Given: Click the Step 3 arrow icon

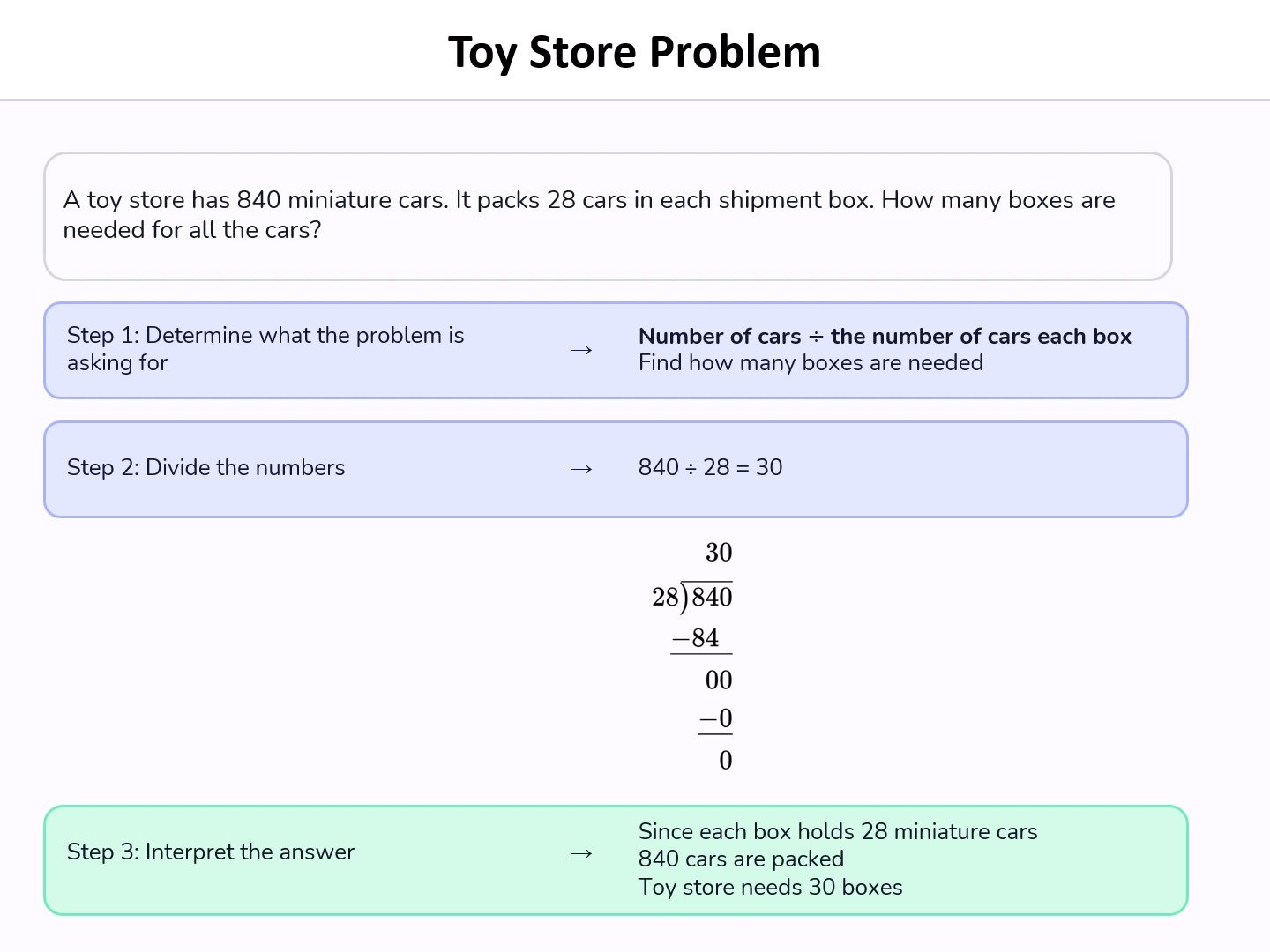Looking at the screenshot, I should 581,853.
